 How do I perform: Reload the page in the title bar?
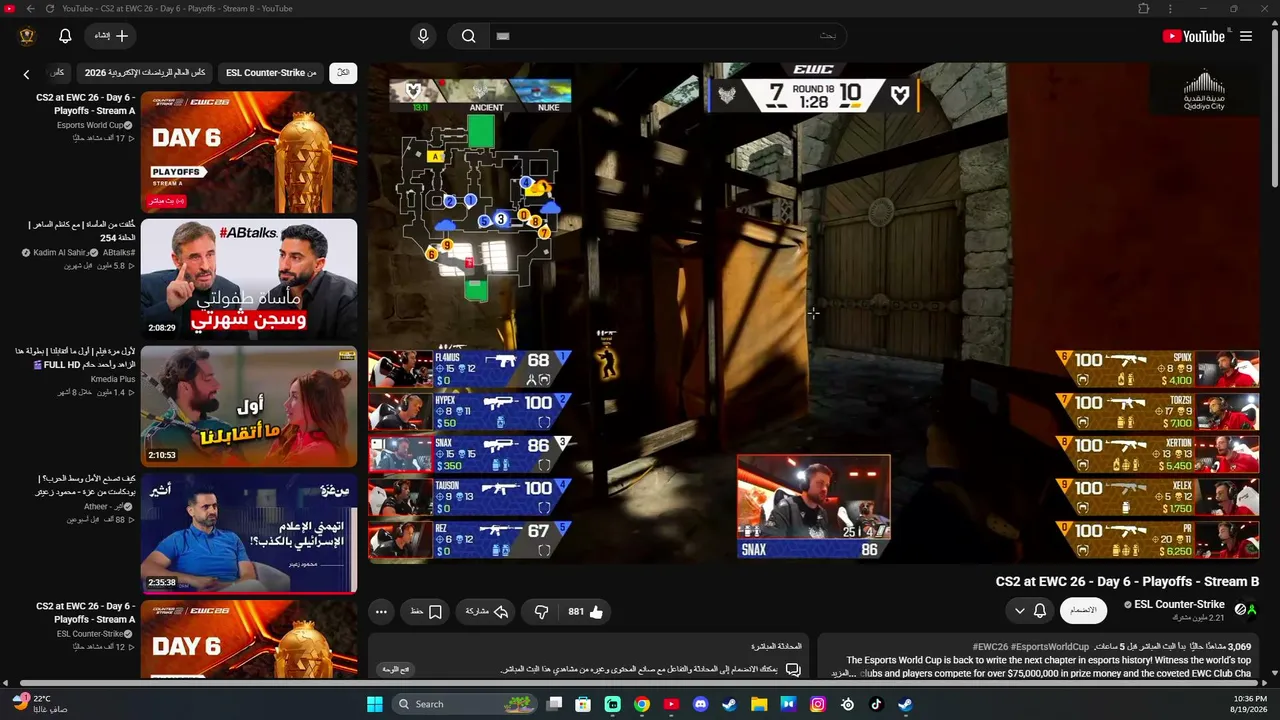51,9
